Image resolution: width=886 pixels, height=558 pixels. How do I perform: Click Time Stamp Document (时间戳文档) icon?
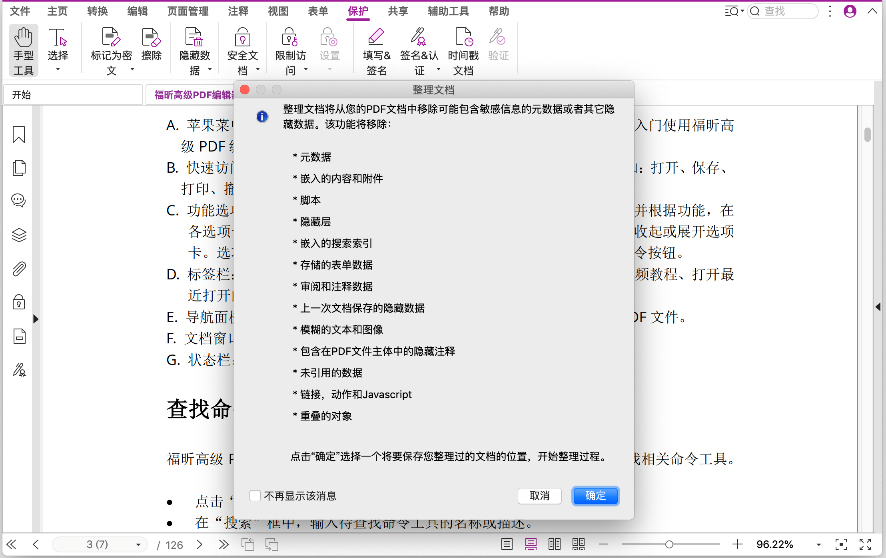pyautogui.click(x=463, y=37)
